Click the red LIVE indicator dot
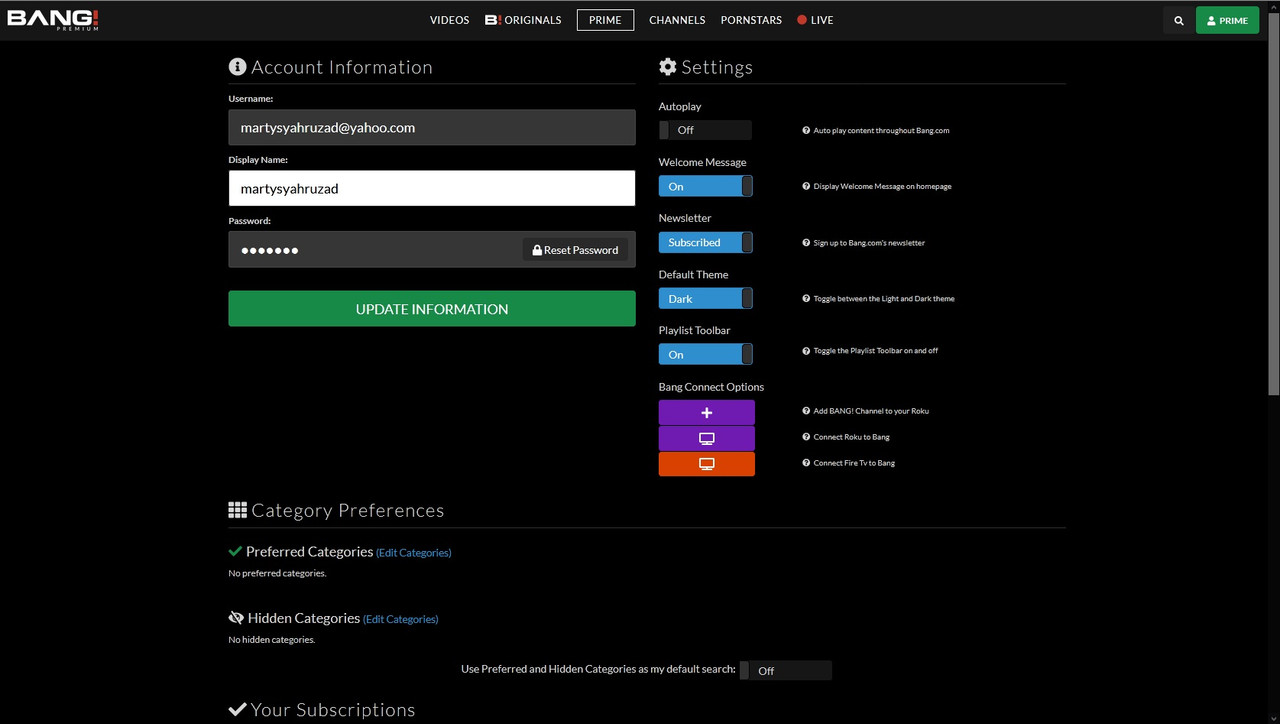The width and height of the screenshot is (1280, 724). click(802, 20)
